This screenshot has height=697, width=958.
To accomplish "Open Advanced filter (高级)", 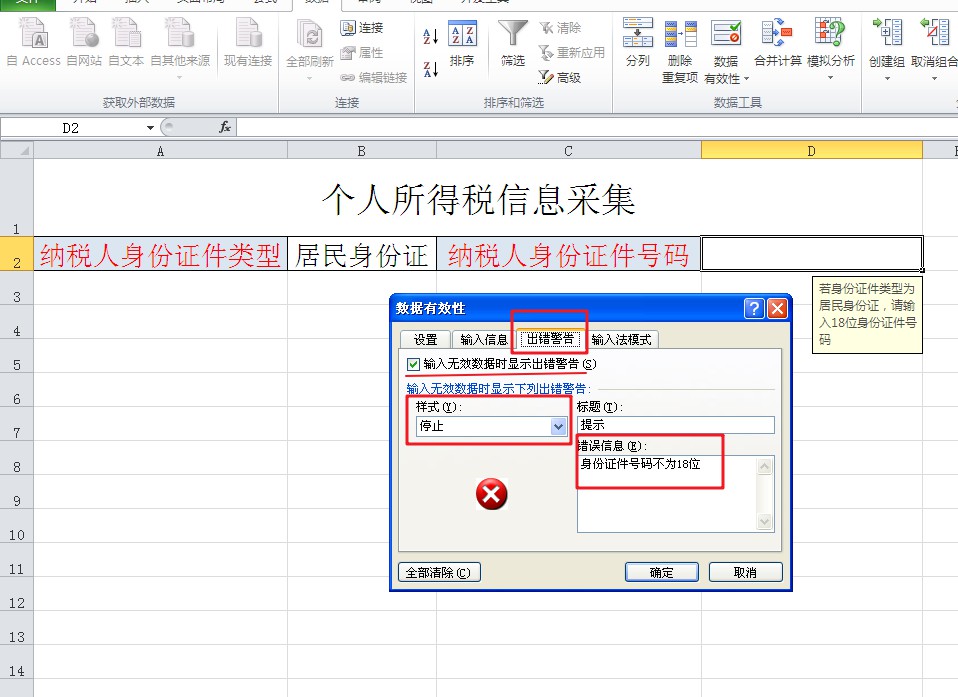I will 560,78.
